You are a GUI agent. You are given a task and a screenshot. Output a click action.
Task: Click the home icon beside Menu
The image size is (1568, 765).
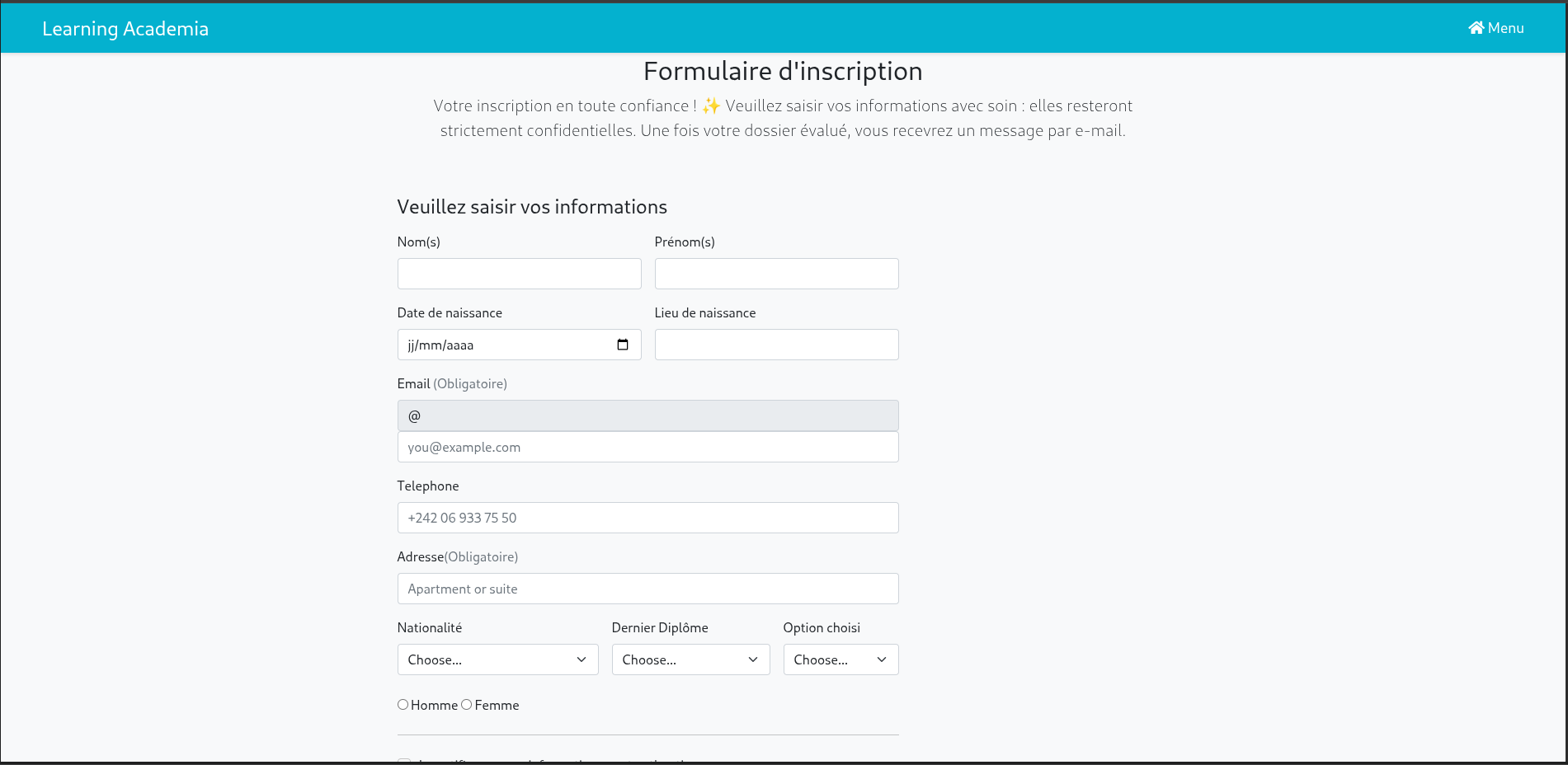1476,28
